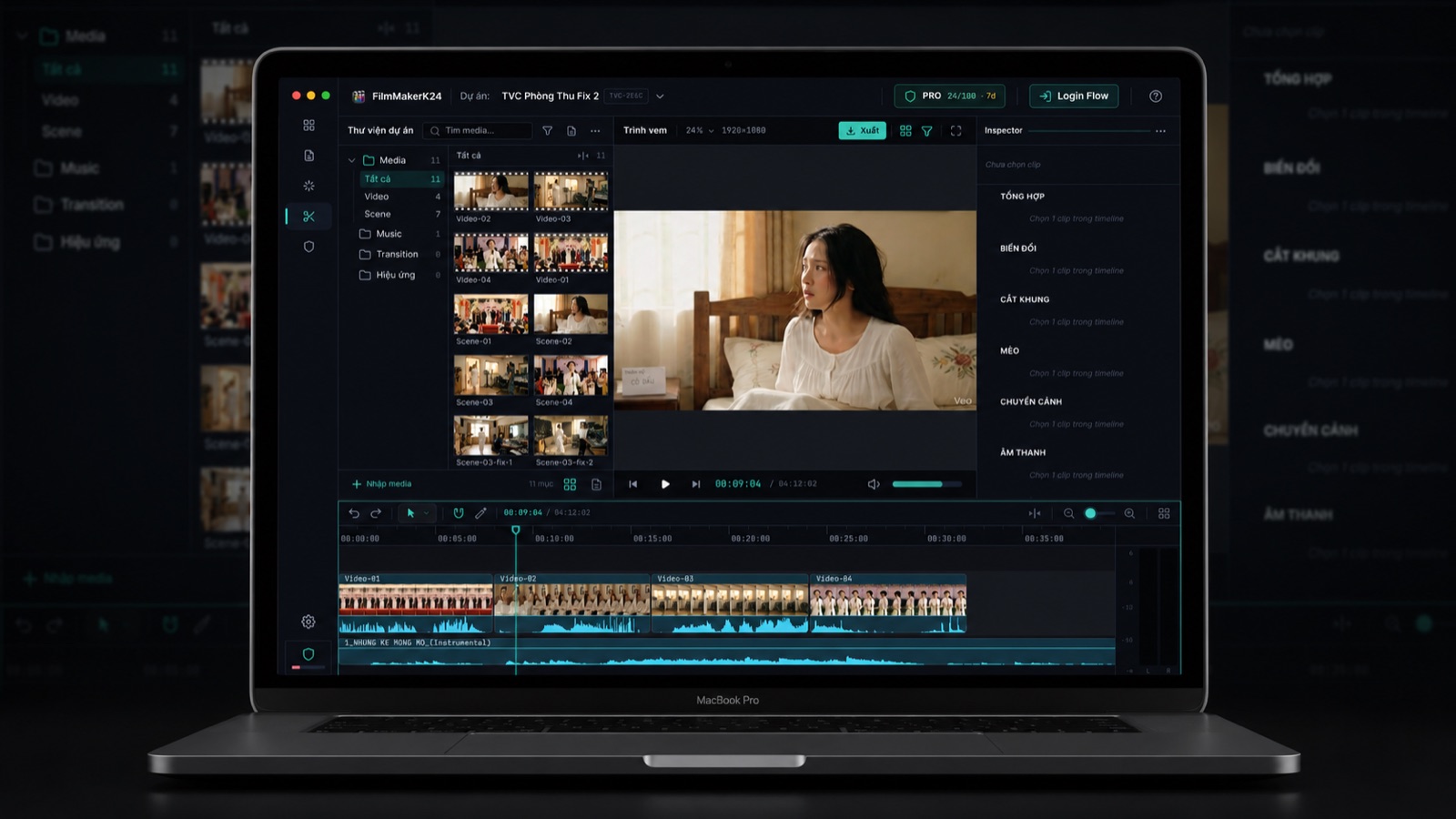Click the timeline playhead marker
1456x819 pixels.
coord(516,530)
